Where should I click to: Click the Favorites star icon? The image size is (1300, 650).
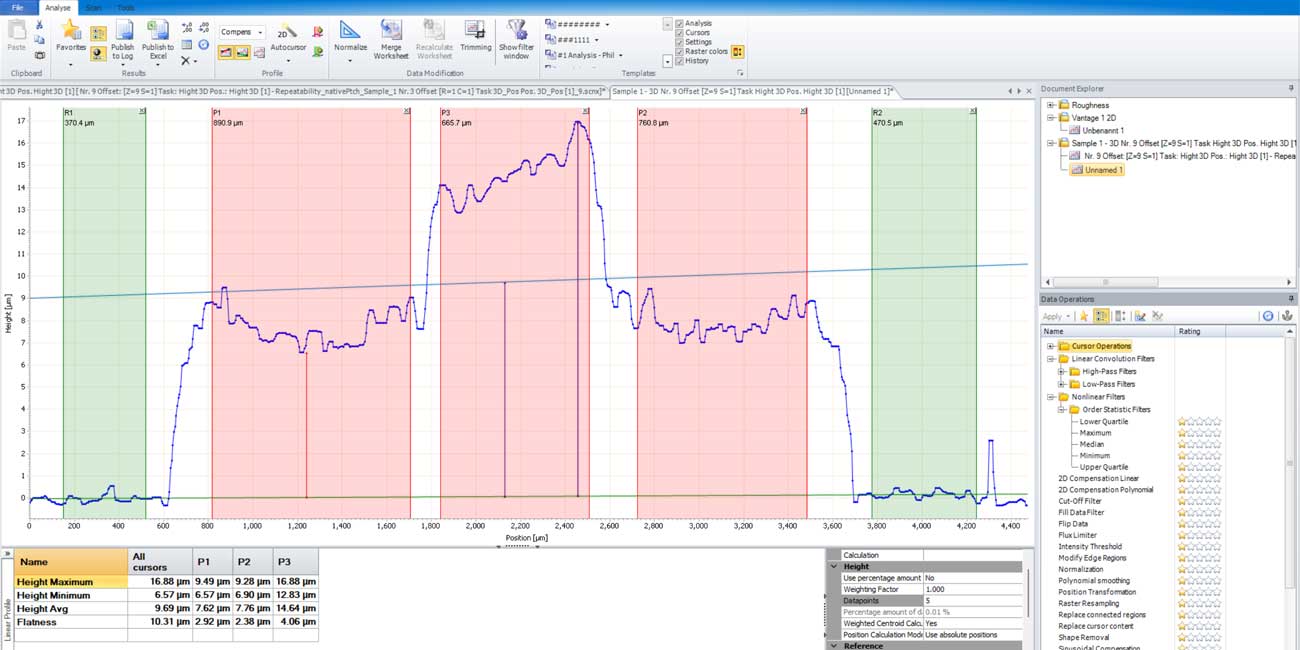(70, 31)
